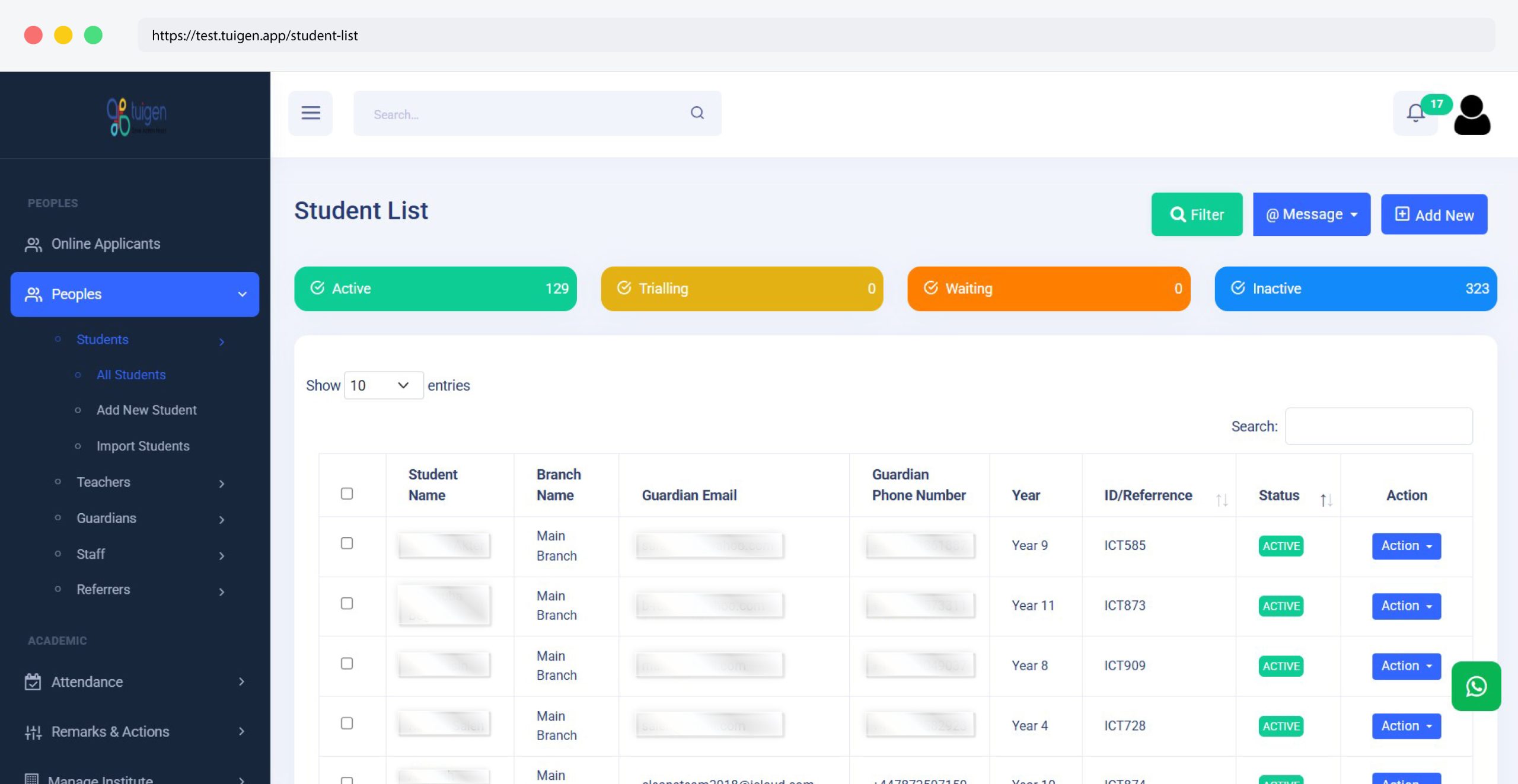Check the ICT585 student row checkbox
This screenshot has width=1518, height=784.
[347, 543]
